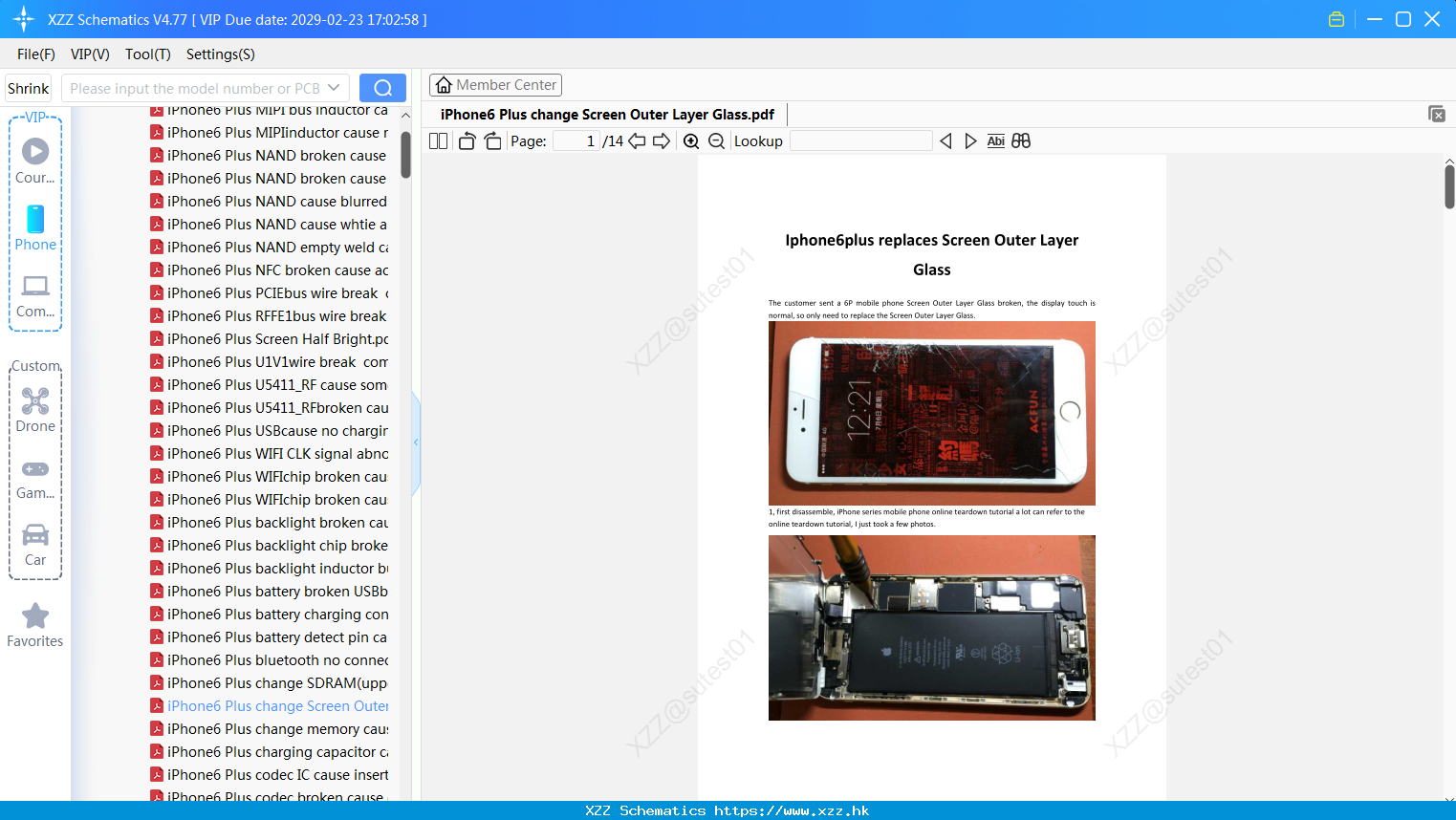Open iPhone6 Plus charging capacitor file
The height and width of the screenshot is (820, 1456).
pyautogui.click(x=270, y=752)
